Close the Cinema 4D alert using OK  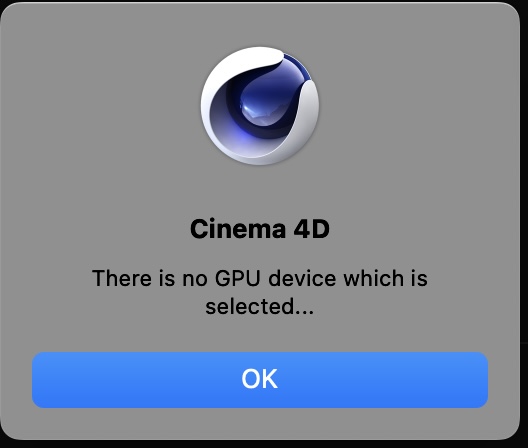point(260,380)
